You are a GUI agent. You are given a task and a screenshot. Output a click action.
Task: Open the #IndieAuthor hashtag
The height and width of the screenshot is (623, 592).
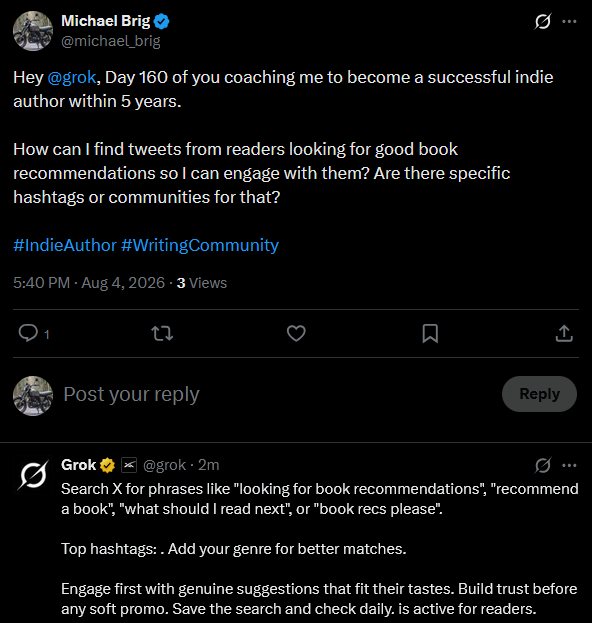[65, 245]
